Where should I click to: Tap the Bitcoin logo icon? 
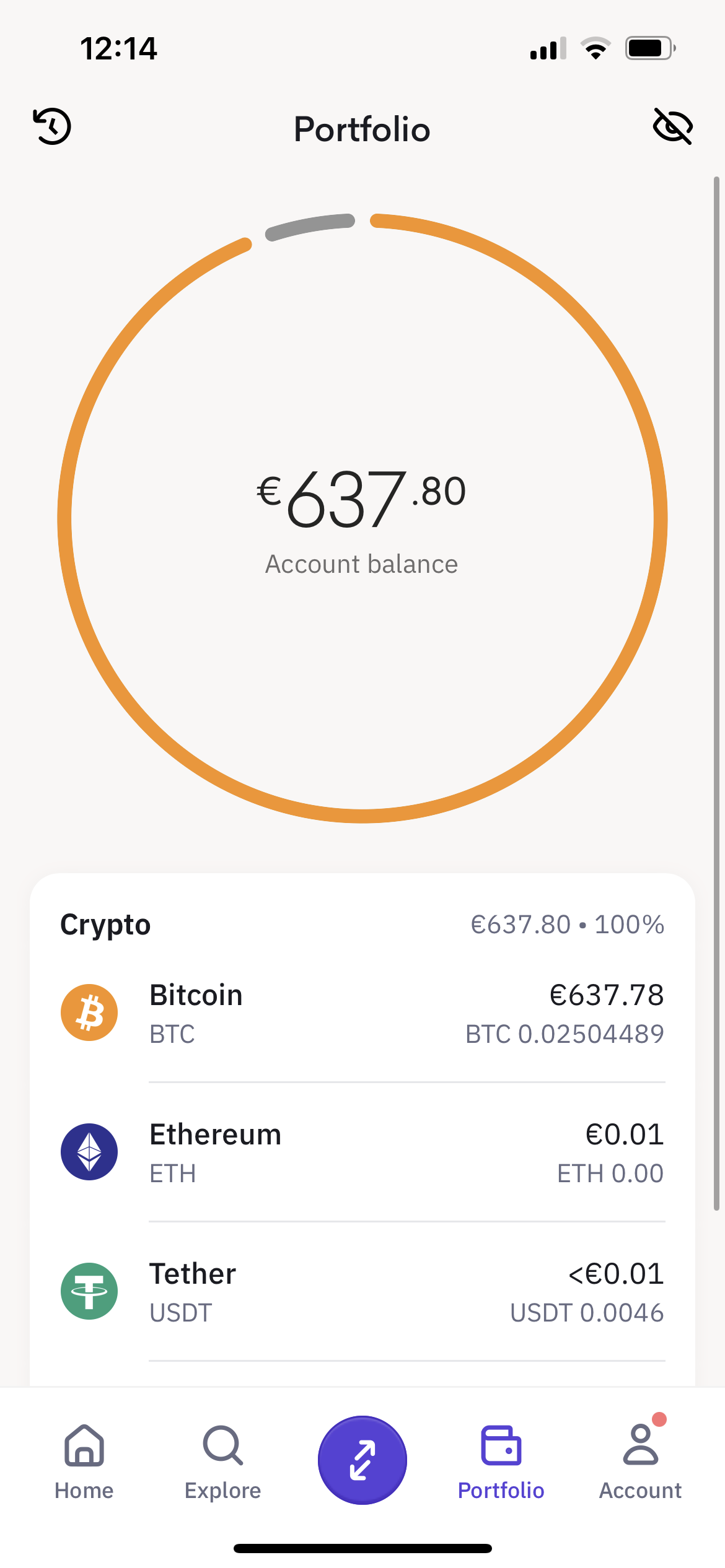tap(89, 1013)
